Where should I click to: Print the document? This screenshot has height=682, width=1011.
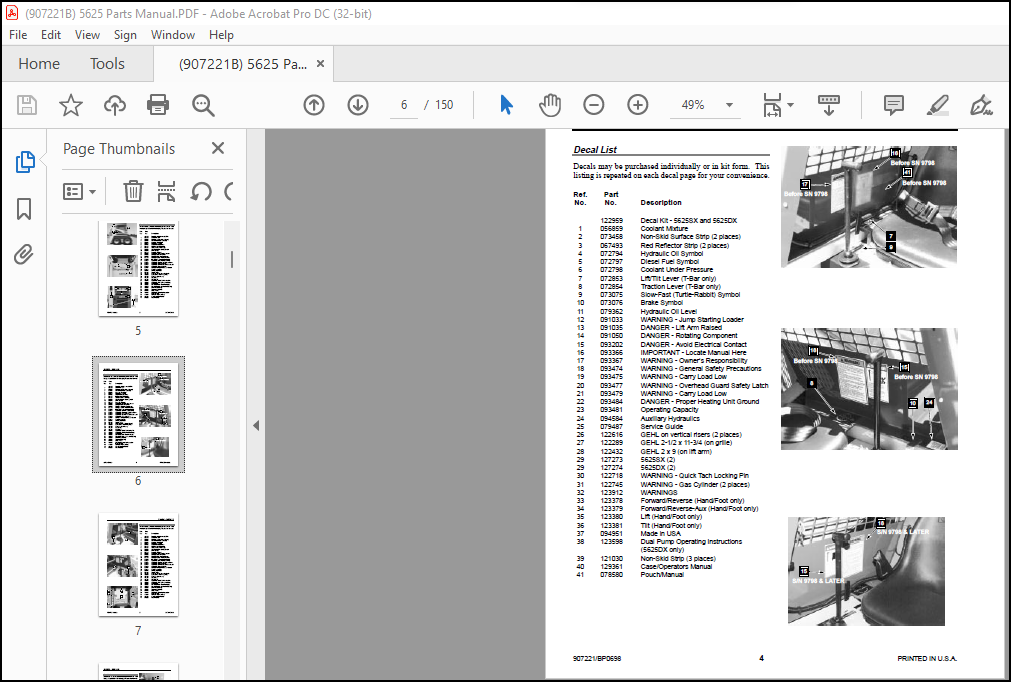pyautogui.click(x=158, y=105)
